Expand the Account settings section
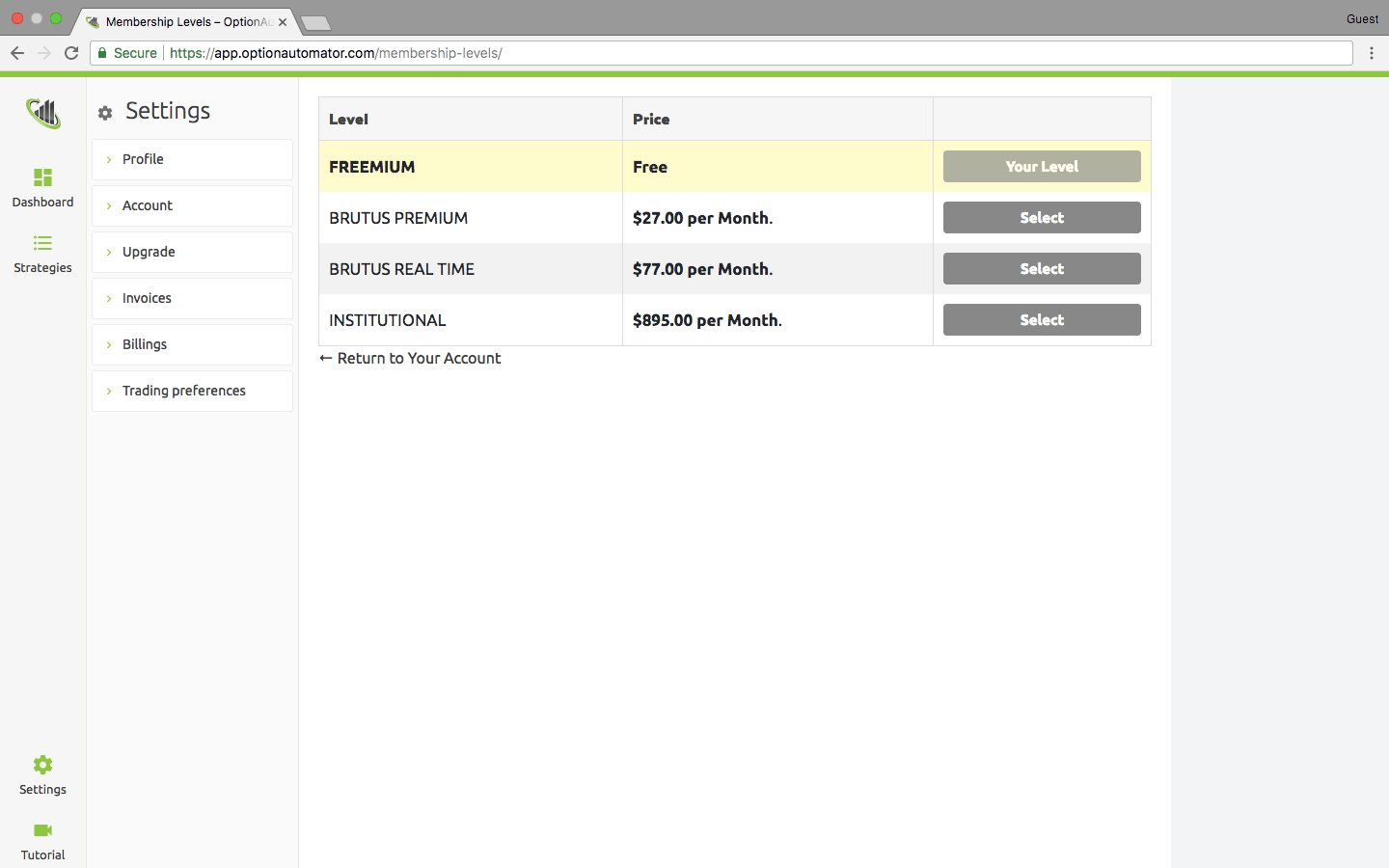This screenshot has height=868, width=1389. (x=147, y=205)
